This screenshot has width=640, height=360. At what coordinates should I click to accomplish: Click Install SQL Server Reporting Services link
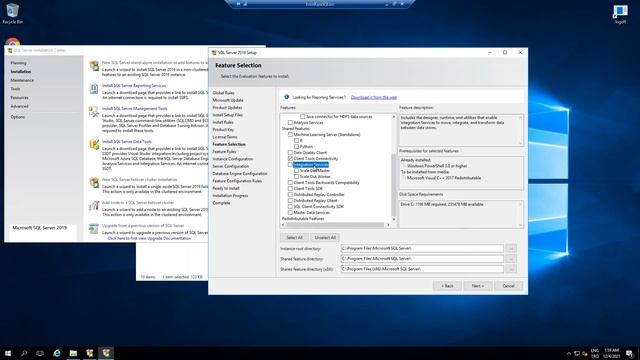tap(134, 86)
